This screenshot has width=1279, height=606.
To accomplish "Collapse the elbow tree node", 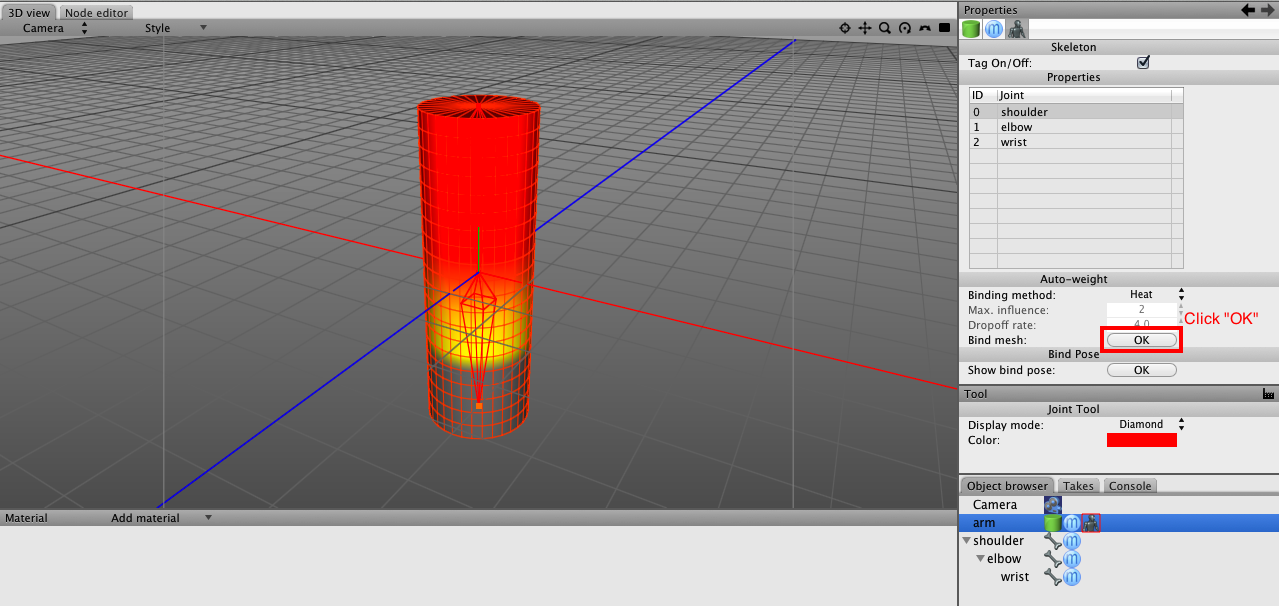I will (981, 559).
